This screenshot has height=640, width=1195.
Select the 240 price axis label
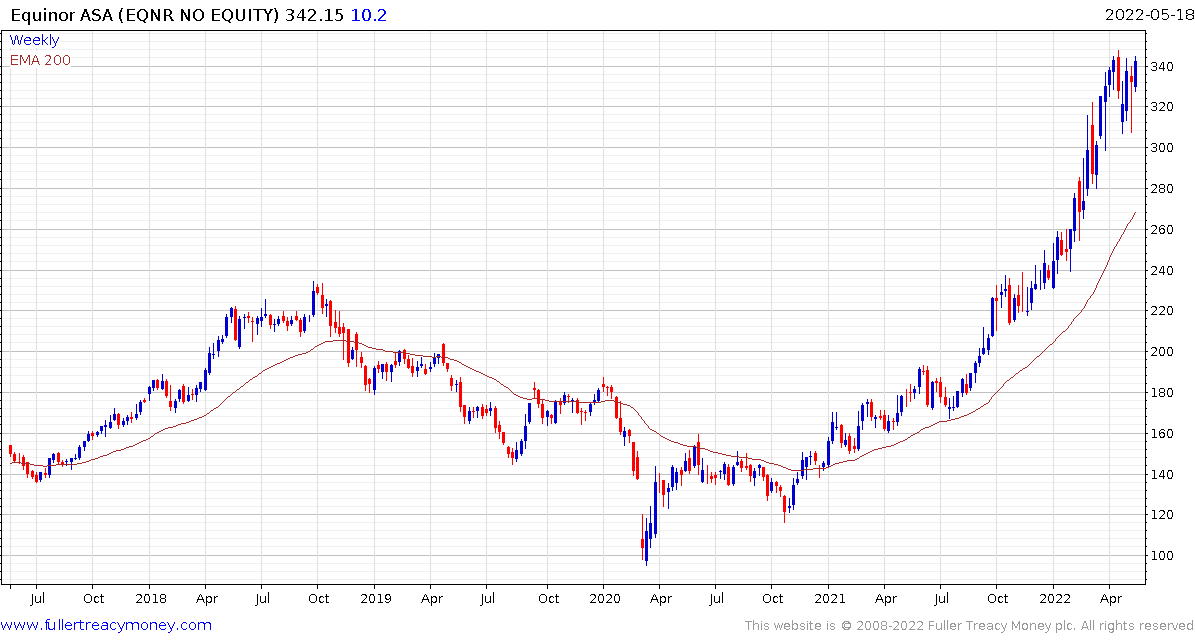coord(1162,270)
